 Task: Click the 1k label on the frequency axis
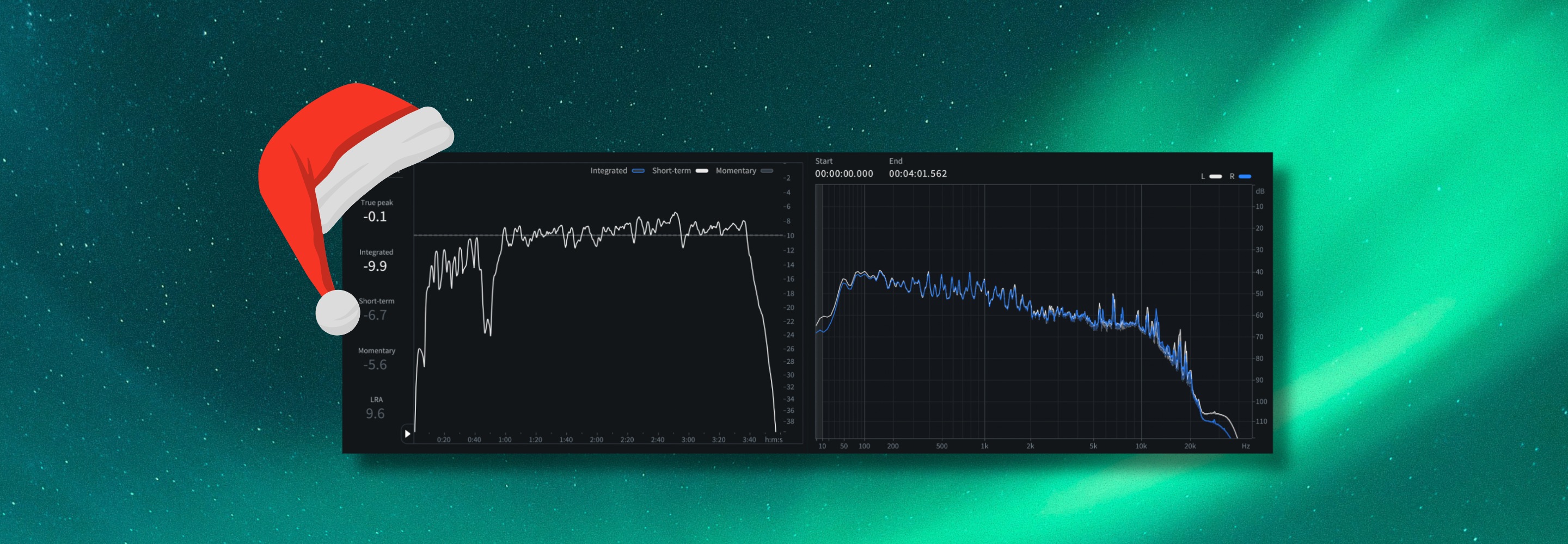(x=984, y=447)
